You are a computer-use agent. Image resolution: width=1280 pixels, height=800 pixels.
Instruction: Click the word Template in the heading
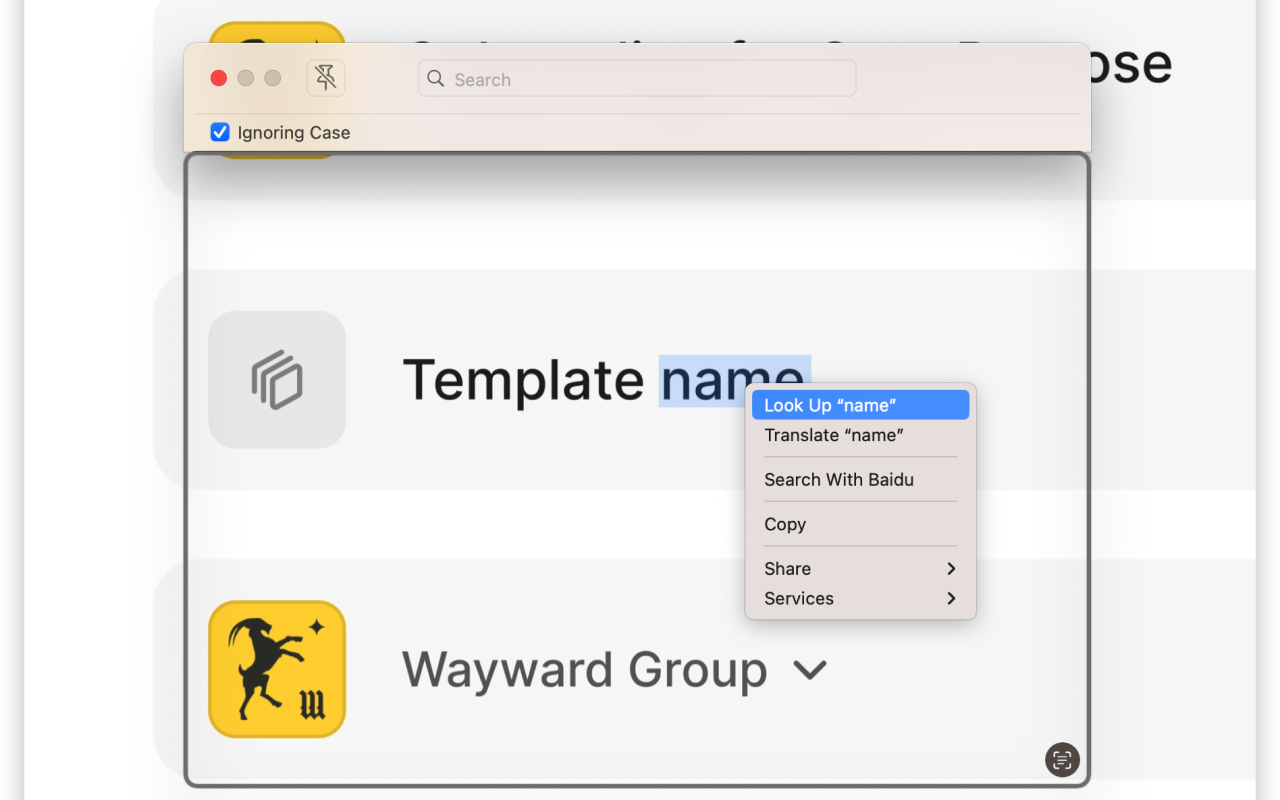[523, 381]
